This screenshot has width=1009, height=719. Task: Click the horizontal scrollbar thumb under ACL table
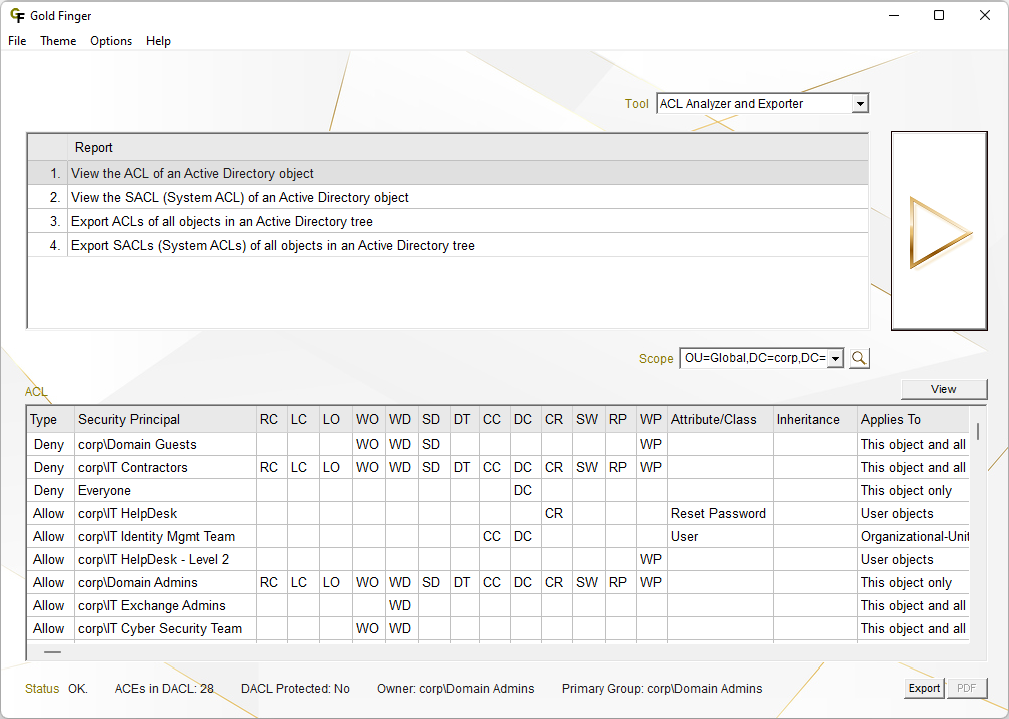coord(52,652)
